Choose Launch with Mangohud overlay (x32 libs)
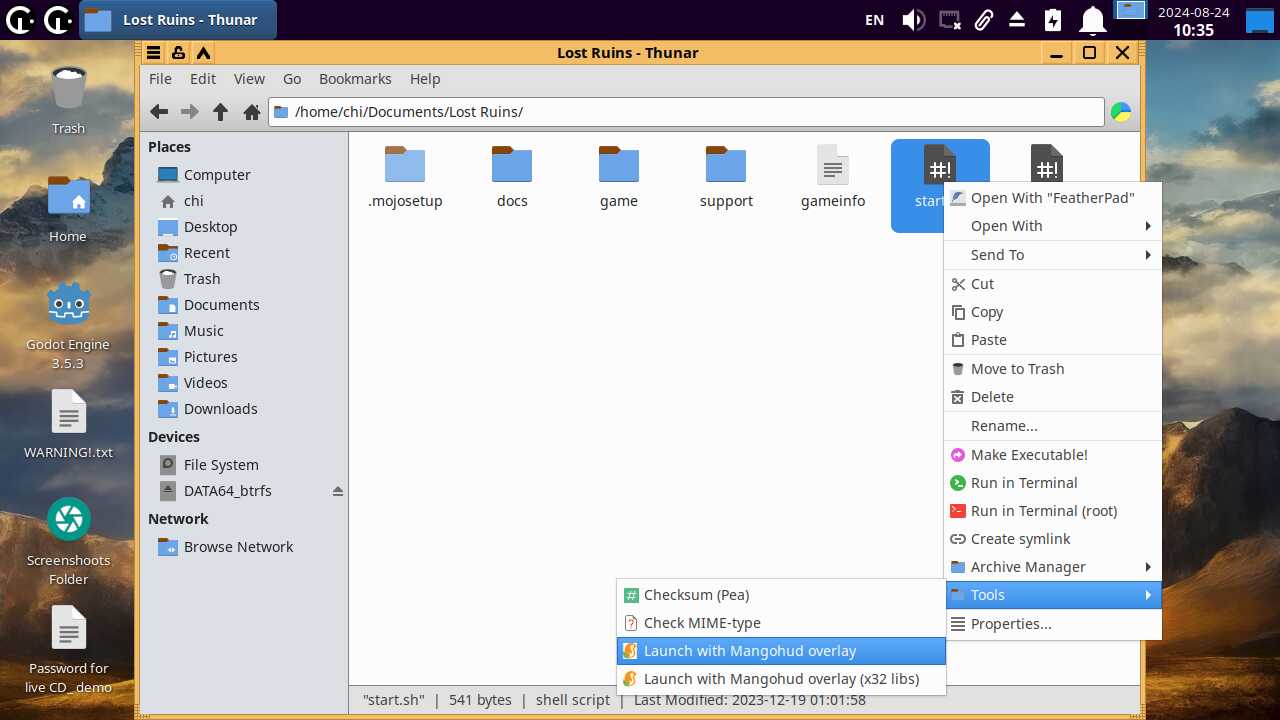 (781, 679)
